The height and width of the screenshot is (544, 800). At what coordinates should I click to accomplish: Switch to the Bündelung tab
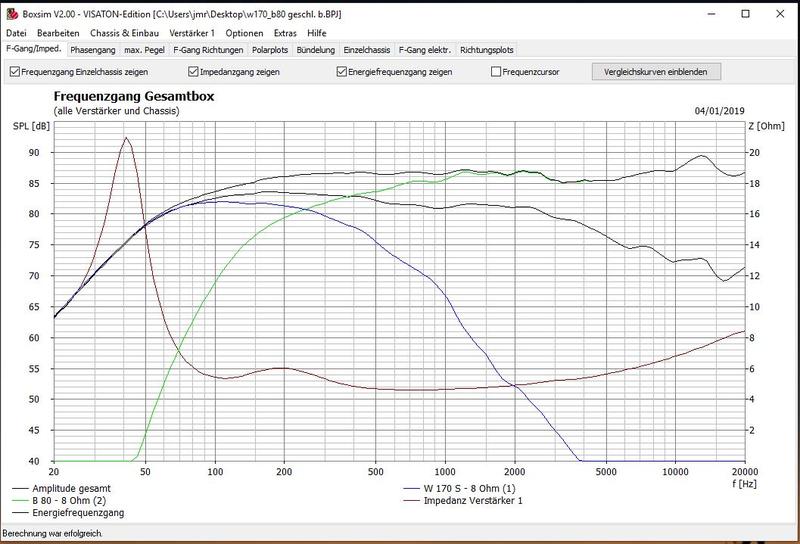[317, 49]
